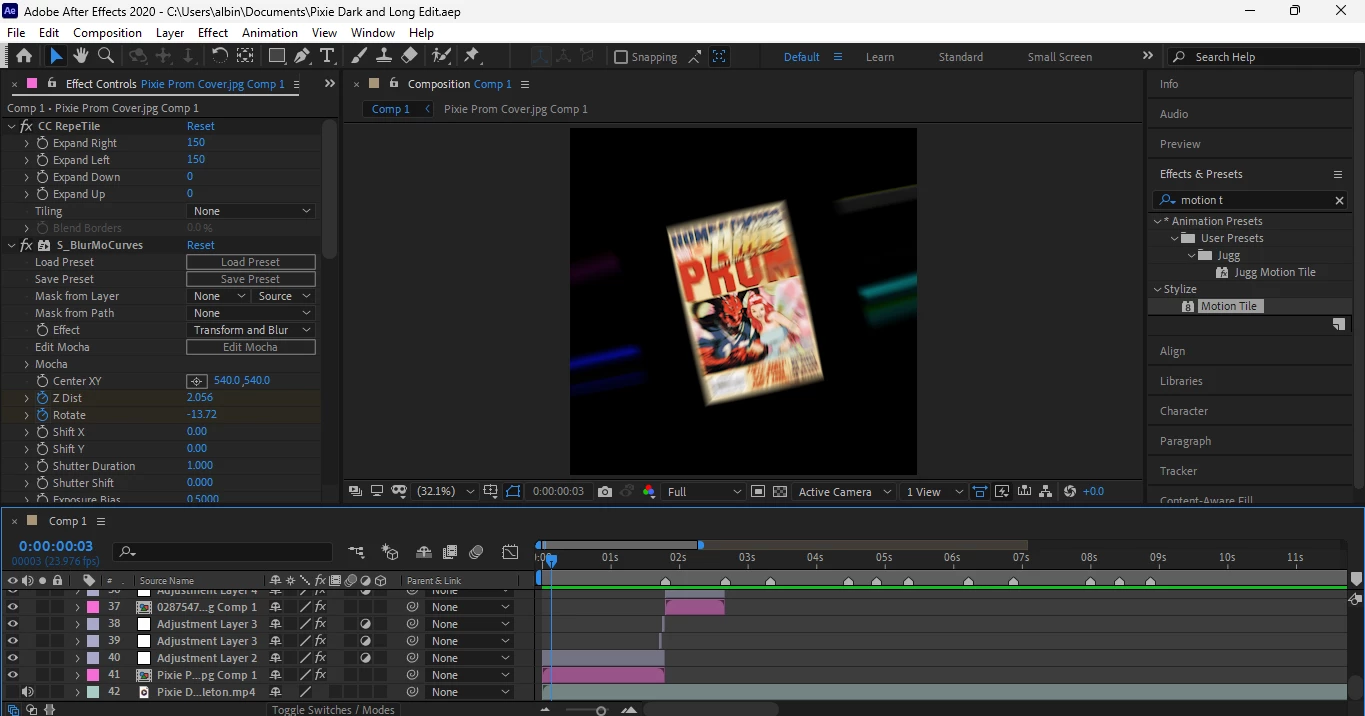The height and width of the screenshot is (716, 1365).
Task: Mute audio of layer 42 mp4
Action: point(27,692)
